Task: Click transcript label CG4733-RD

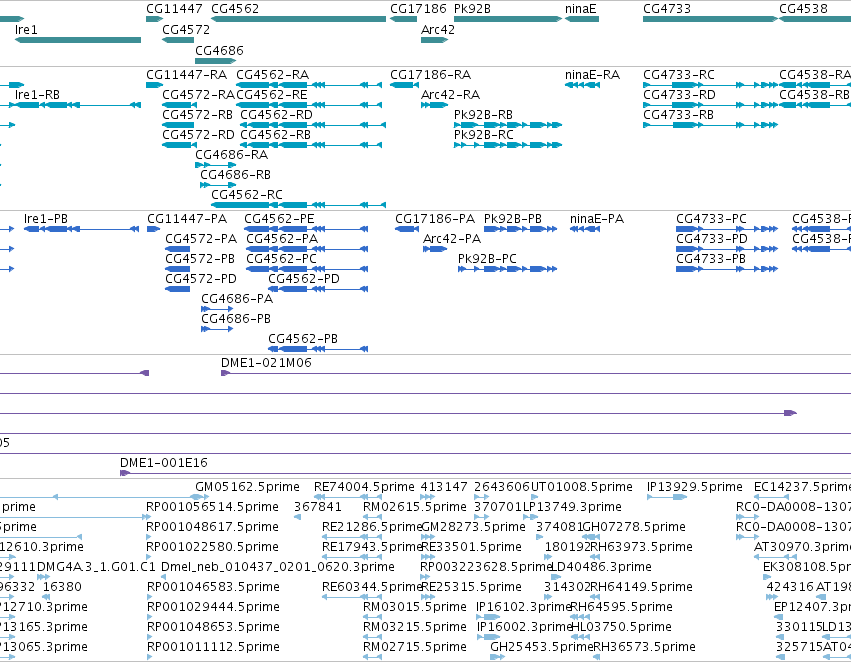Action: point(679,94)
